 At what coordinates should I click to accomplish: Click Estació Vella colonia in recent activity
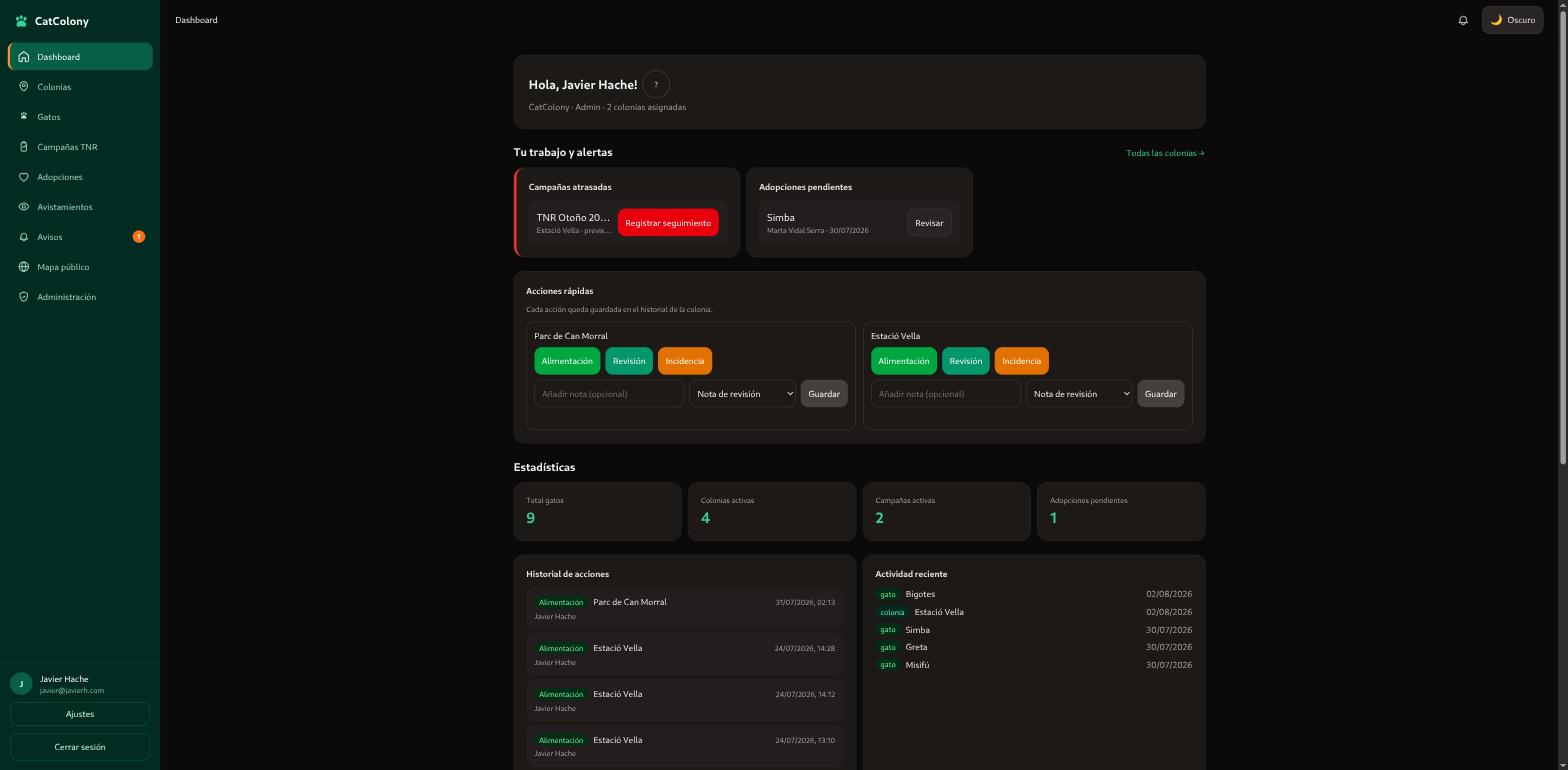939,612
